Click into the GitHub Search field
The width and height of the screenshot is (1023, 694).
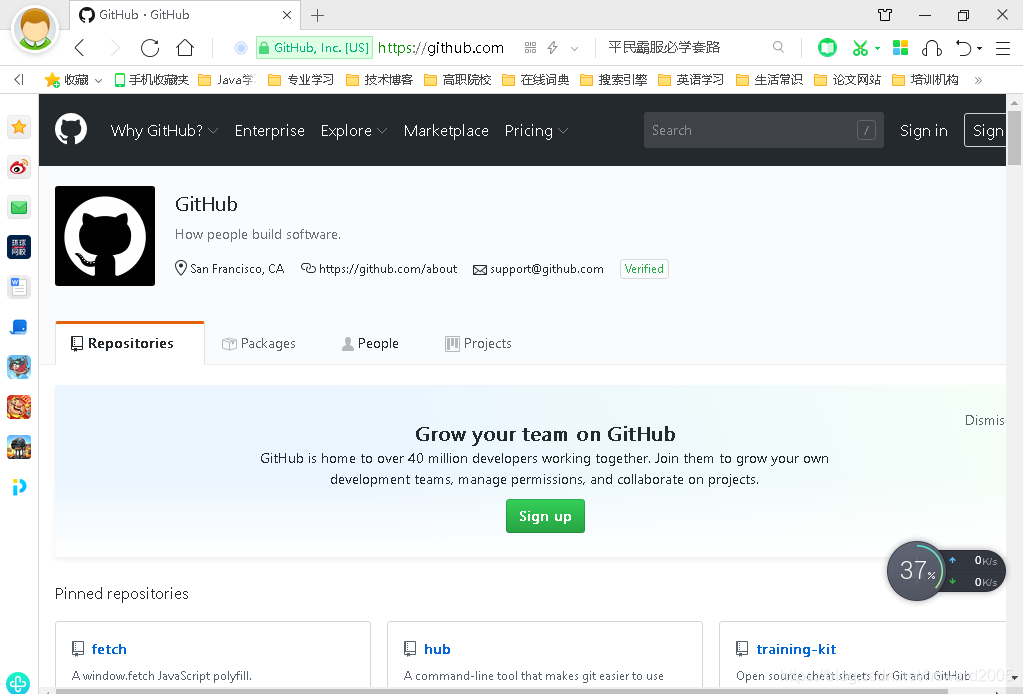click(x=763, y=130)
